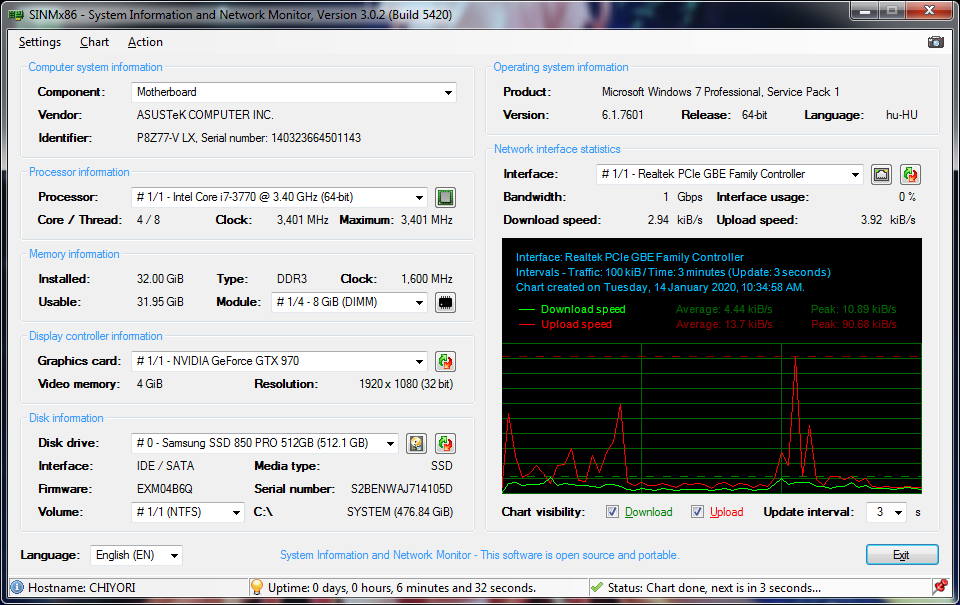
Task: Click the chart's 'Upload speed' red legend
Action: [576, 325]
